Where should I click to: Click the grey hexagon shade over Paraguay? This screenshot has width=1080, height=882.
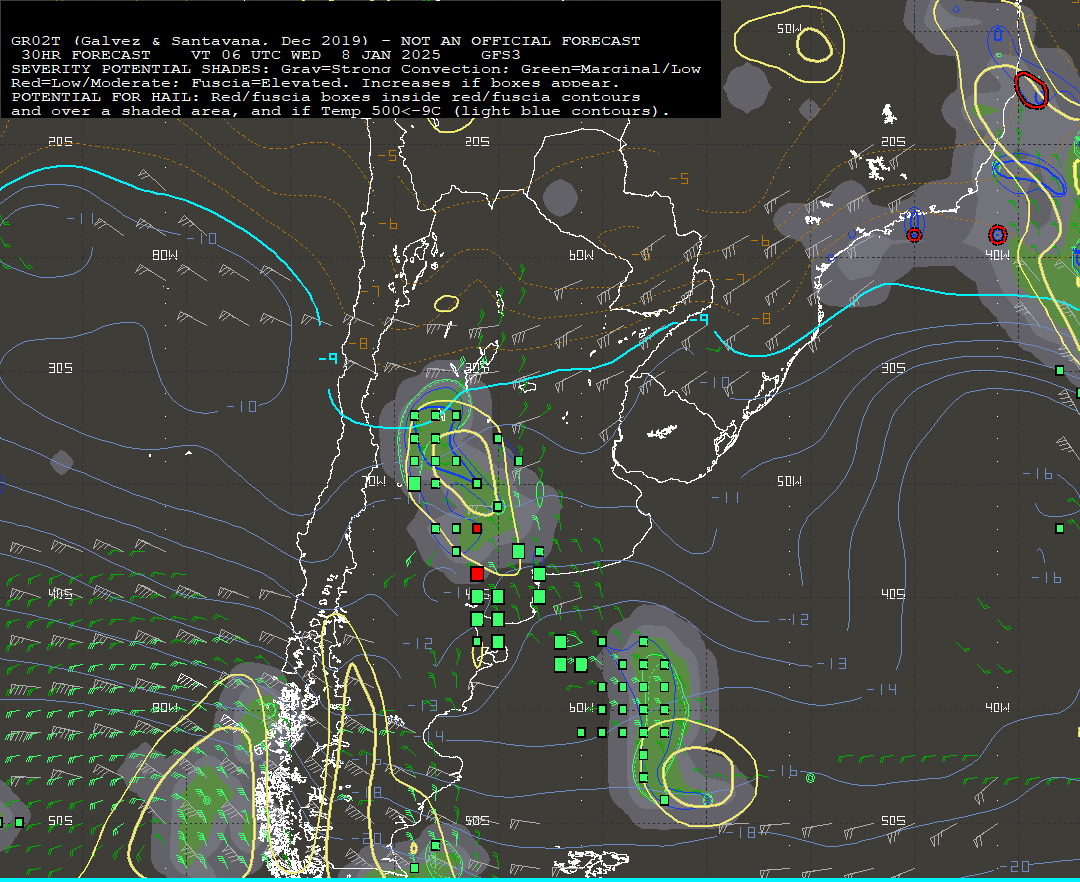click(560, 198)
